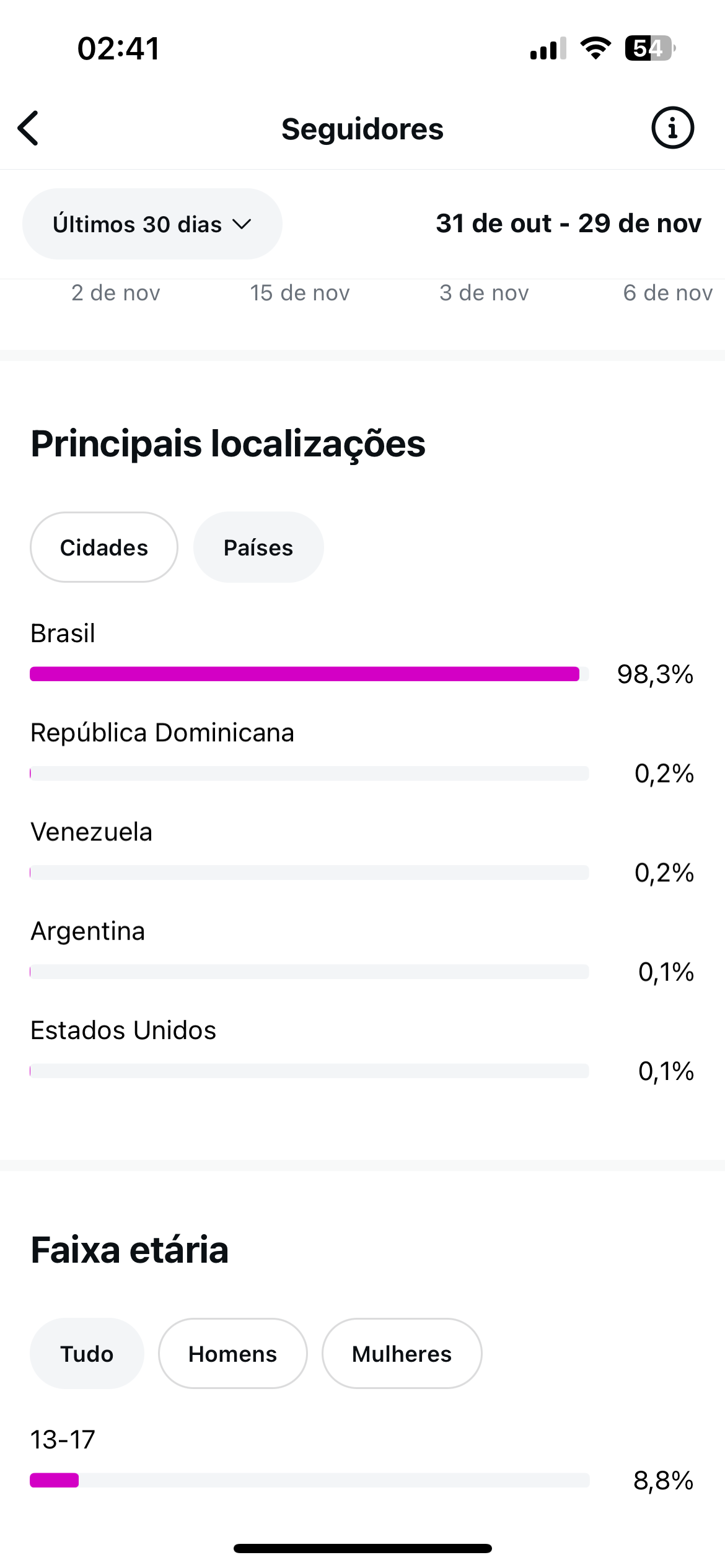Tap the cellular signal bars icon
The image size is (725, 1568).
pos(548,48)
